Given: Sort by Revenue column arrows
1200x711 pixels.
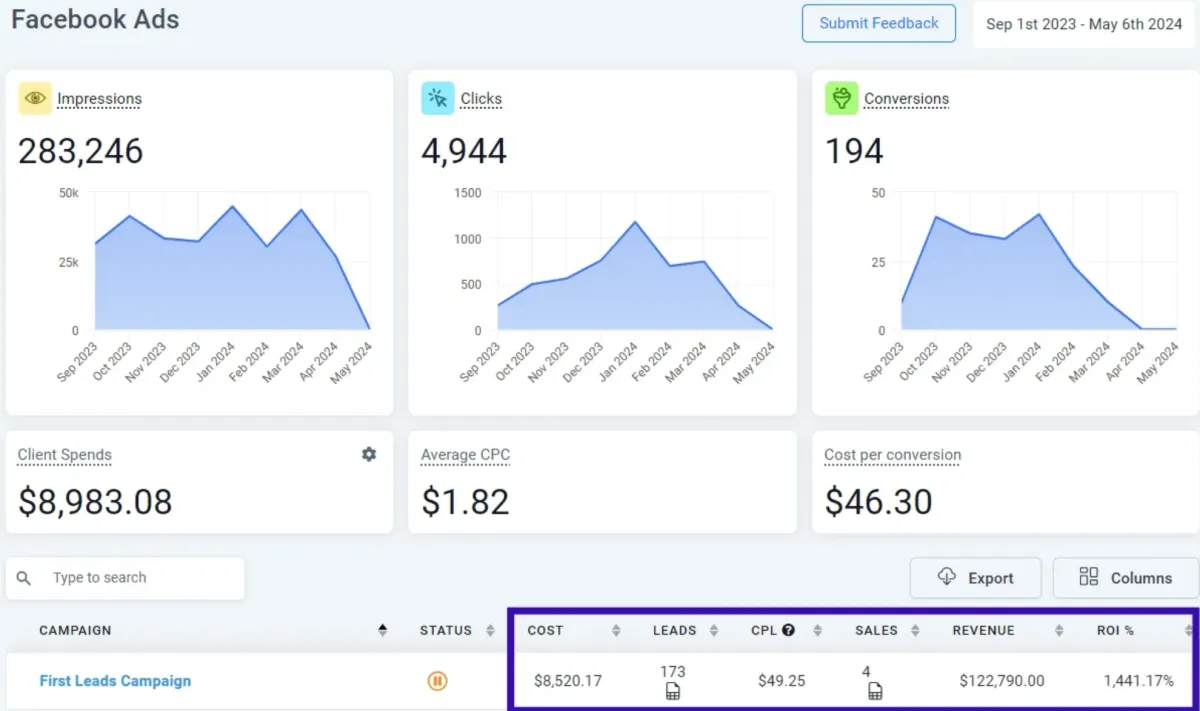Looking at the screenshot, I should point(1059,630).
